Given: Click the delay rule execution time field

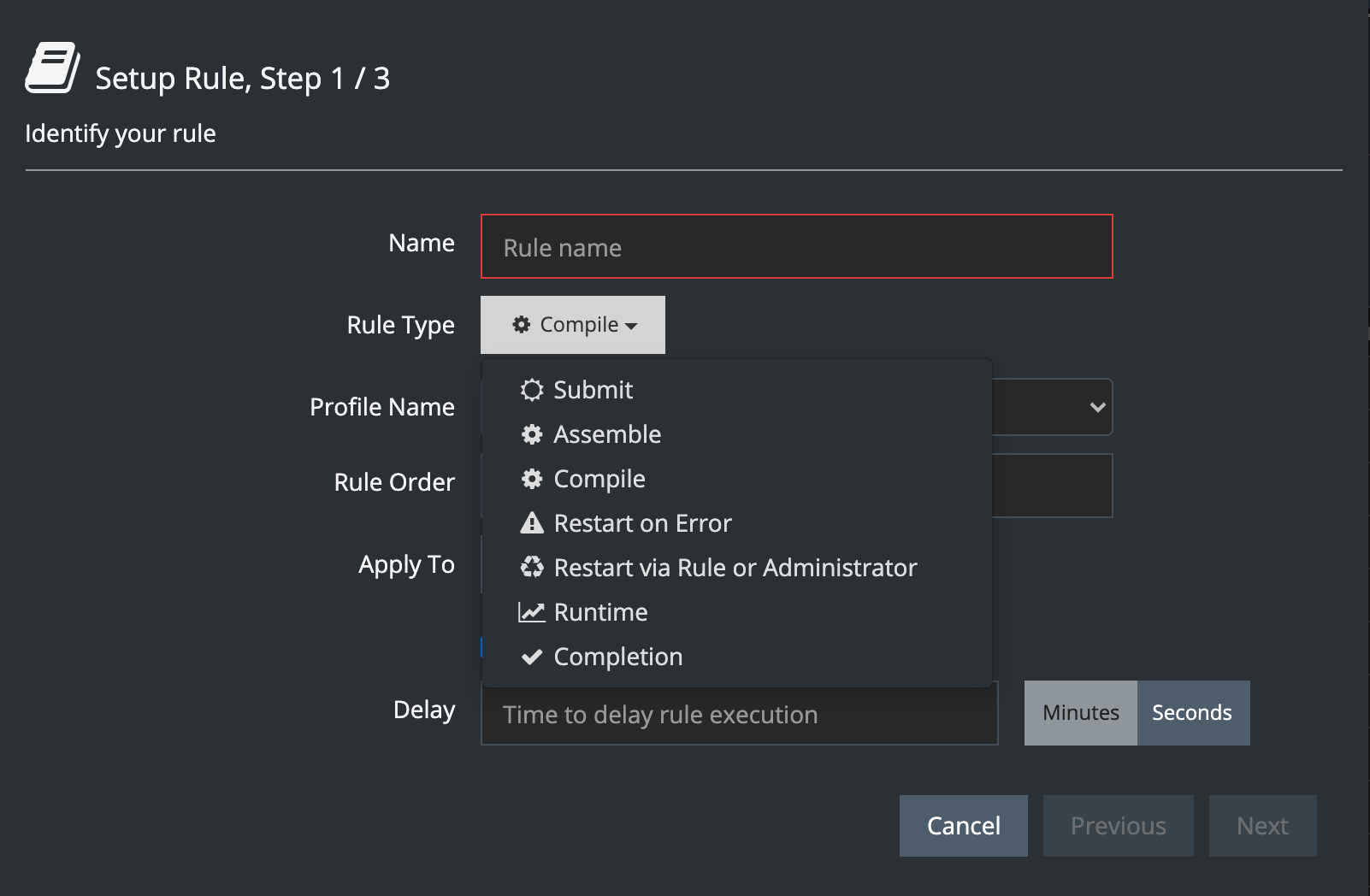Looking at the screenshot, I should pyautogui.click(x=739, y=715).
